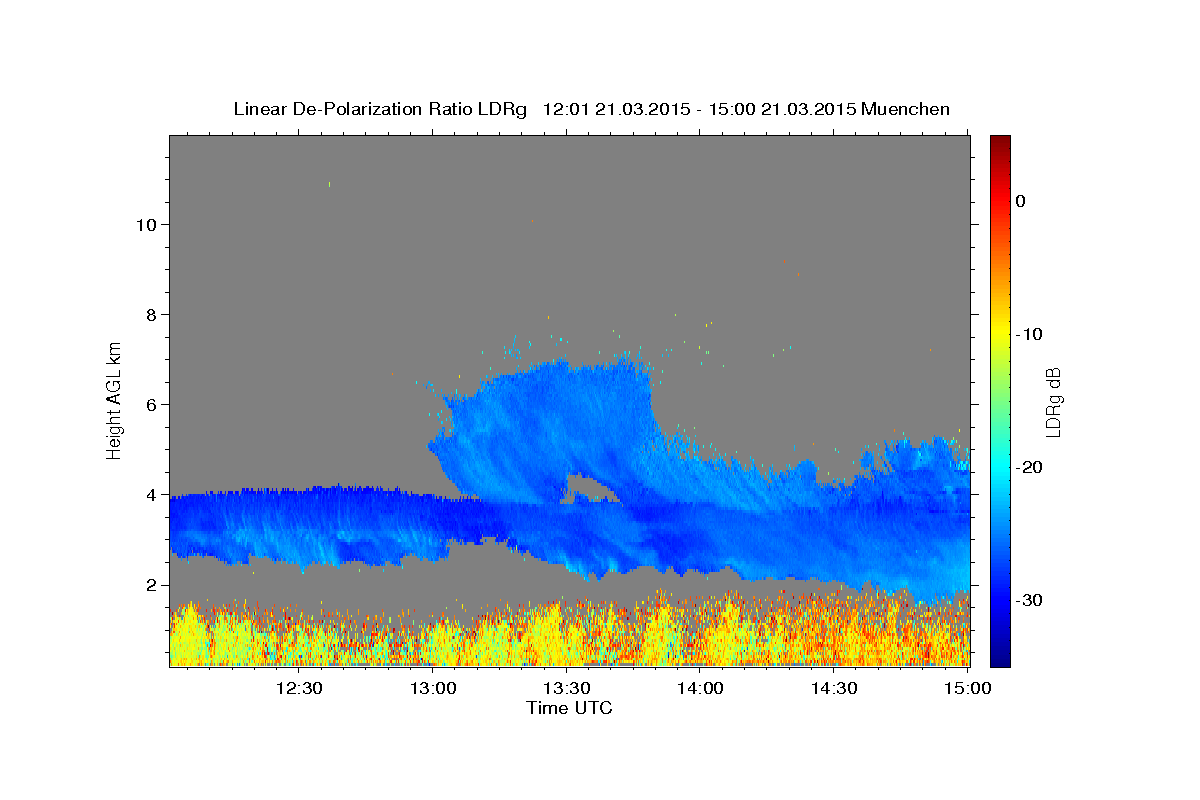Click the '13:00' time tick label
The width and height of the screenshot is (1200, 800).
[434, 688]
